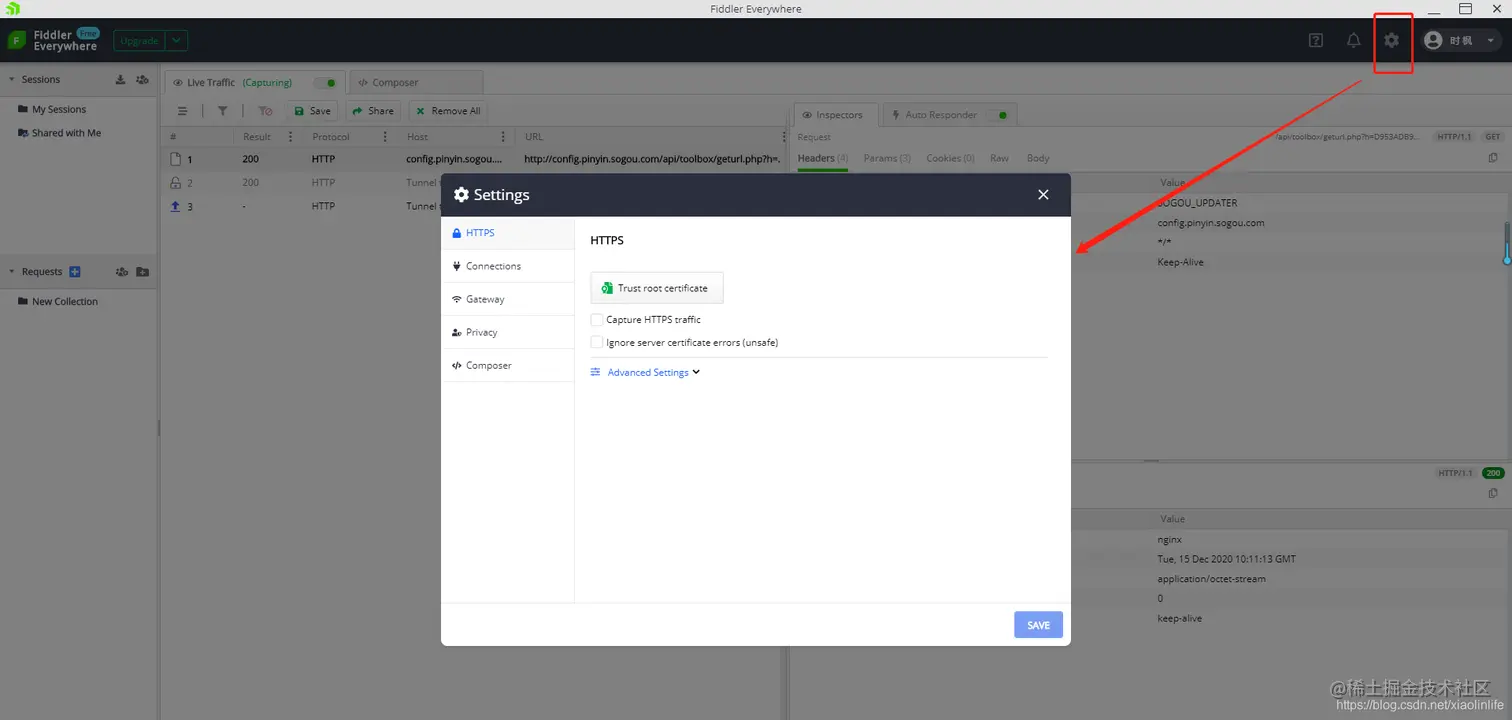Image resolution: width=1512 pixels, height=720 pixels.
Task: Click the Upgrade button
Action: tap(139, 41)
